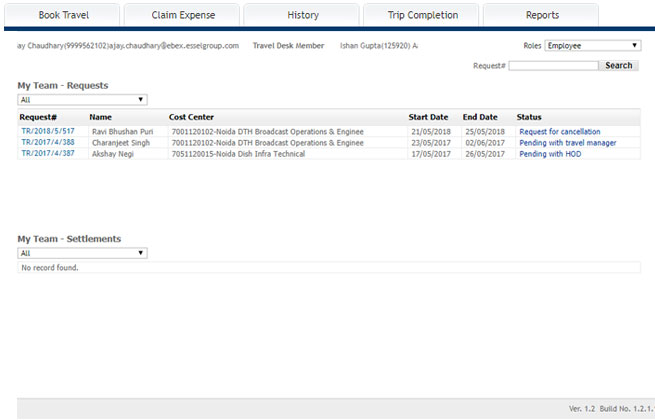Open the My Team - Requests filter dropdown
The height and width of the screenshot is (420, 655).
point(82,99)
